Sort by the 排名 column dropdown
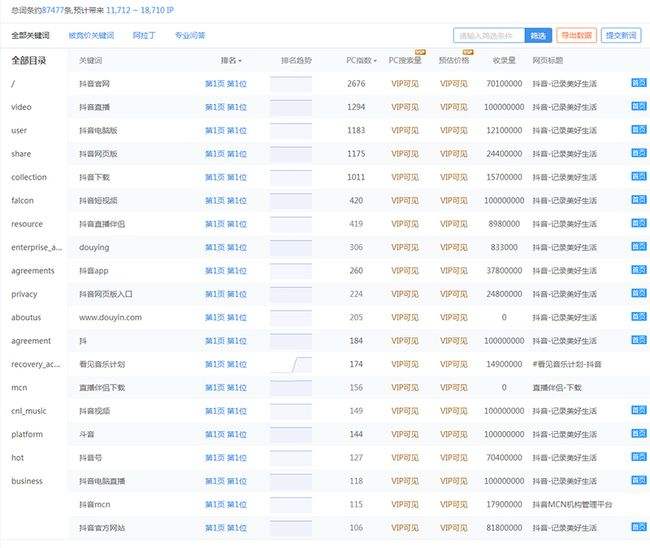 pos(231,61)
